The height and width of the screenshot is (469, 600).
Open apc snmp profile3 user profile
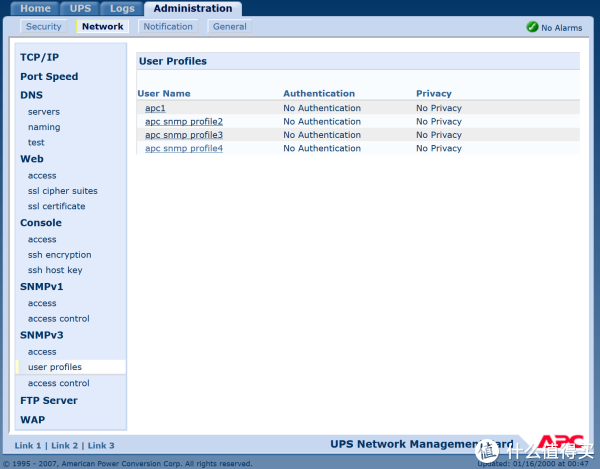(x=184, y=135)
